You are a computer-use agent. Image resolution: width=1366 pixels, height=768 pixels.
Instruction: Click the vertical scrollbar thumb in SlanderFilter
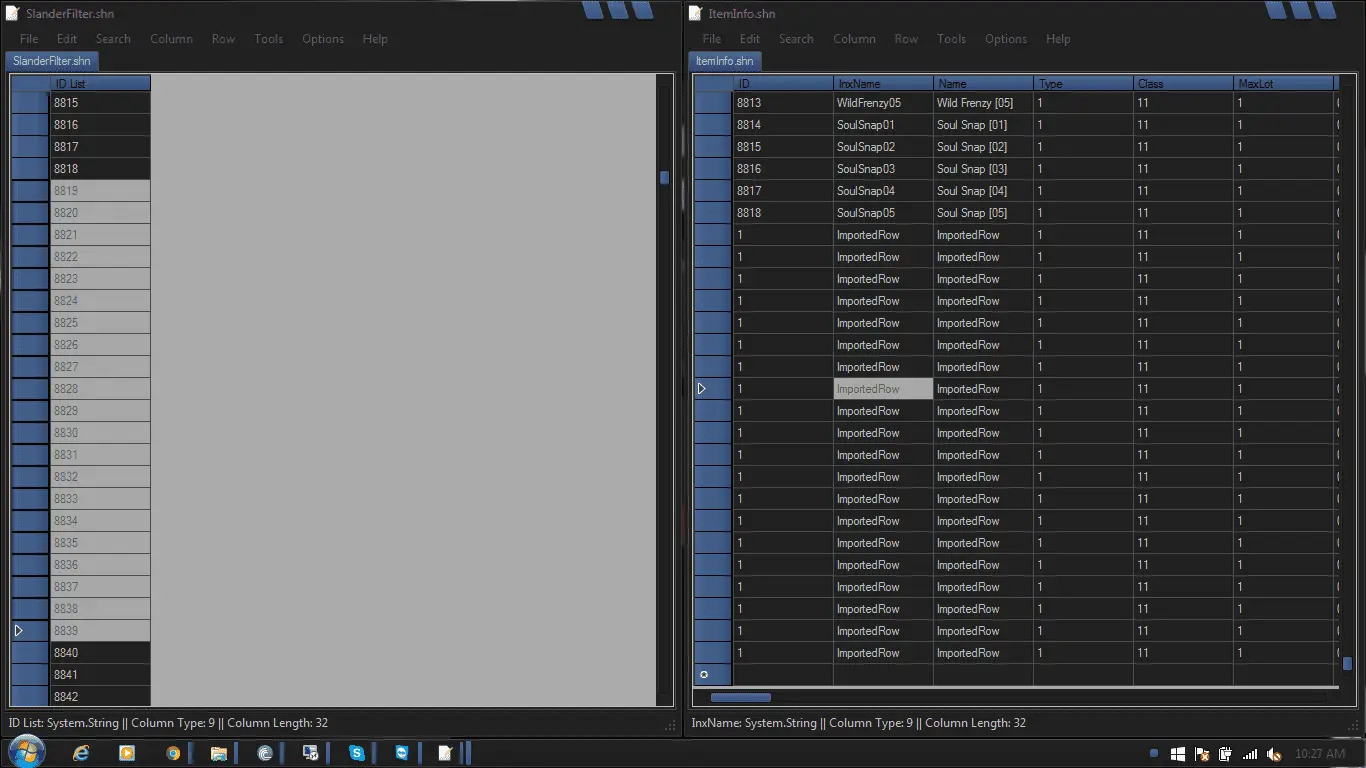pyautogui.click(x=664, y=178)
